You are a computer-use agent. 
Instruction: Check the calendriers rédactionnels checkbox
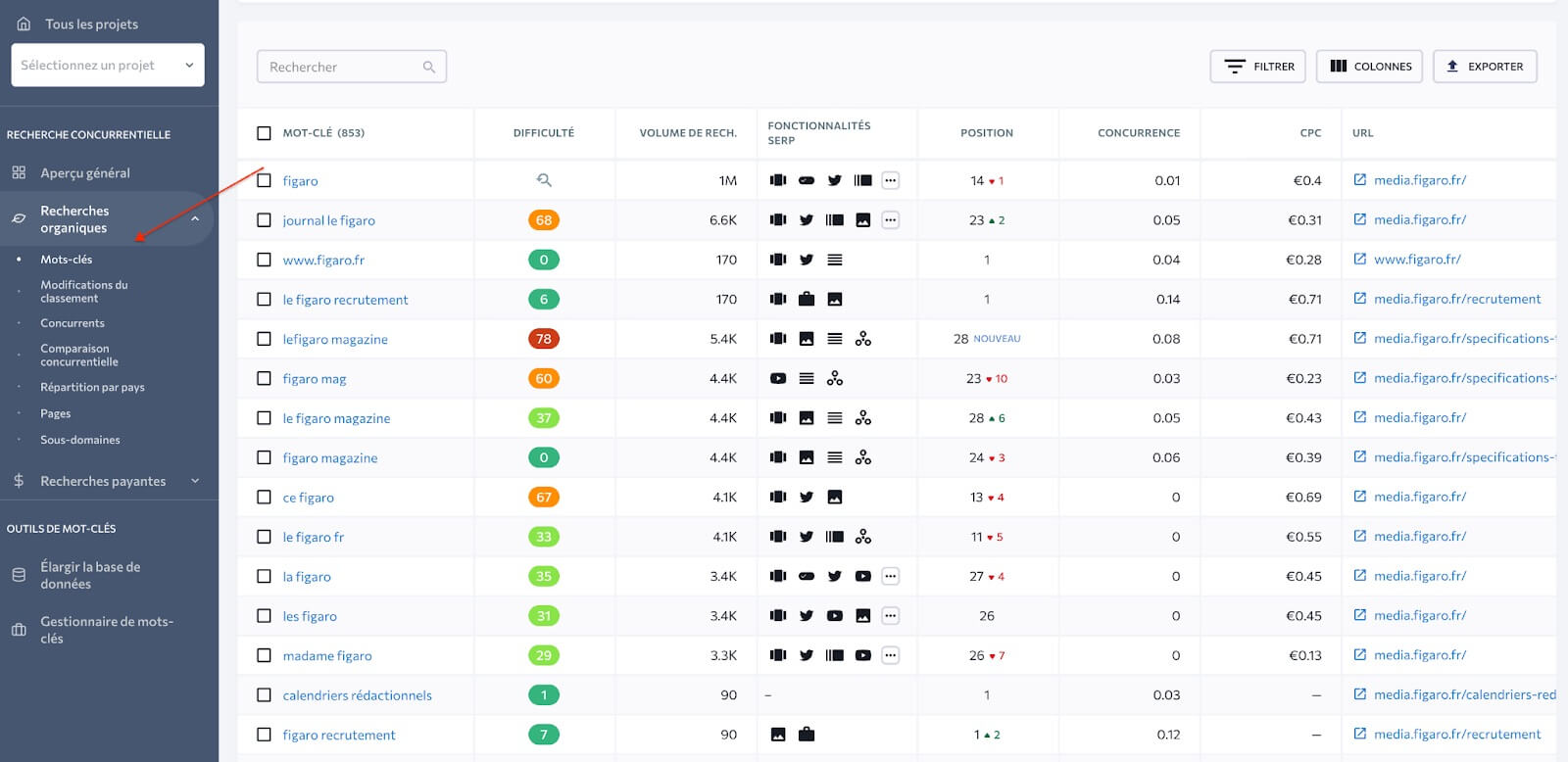click(264, 695)
